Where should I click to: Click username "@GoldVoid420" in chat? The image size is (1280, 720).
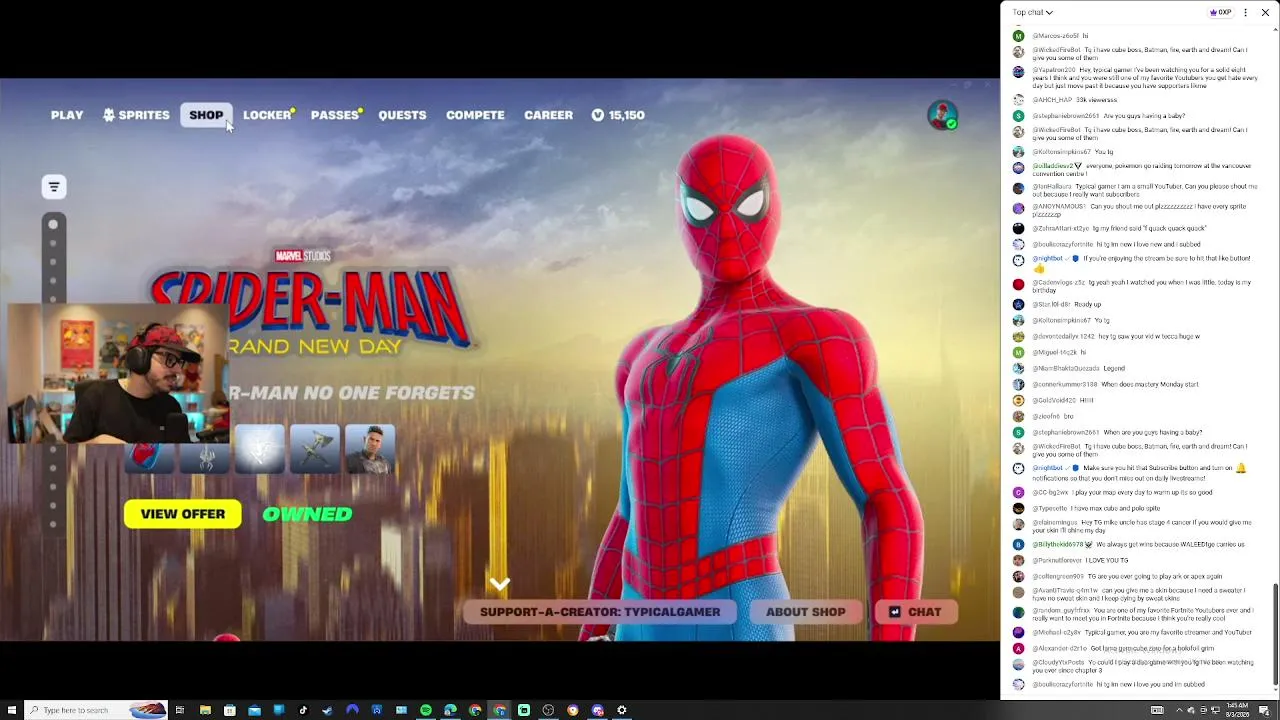(1054, 400)
